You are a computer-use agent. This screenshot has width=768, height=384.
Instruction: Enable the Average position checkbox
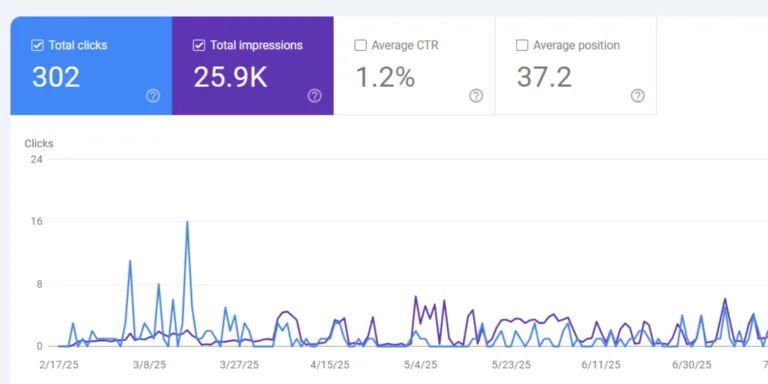pos(522,46)
